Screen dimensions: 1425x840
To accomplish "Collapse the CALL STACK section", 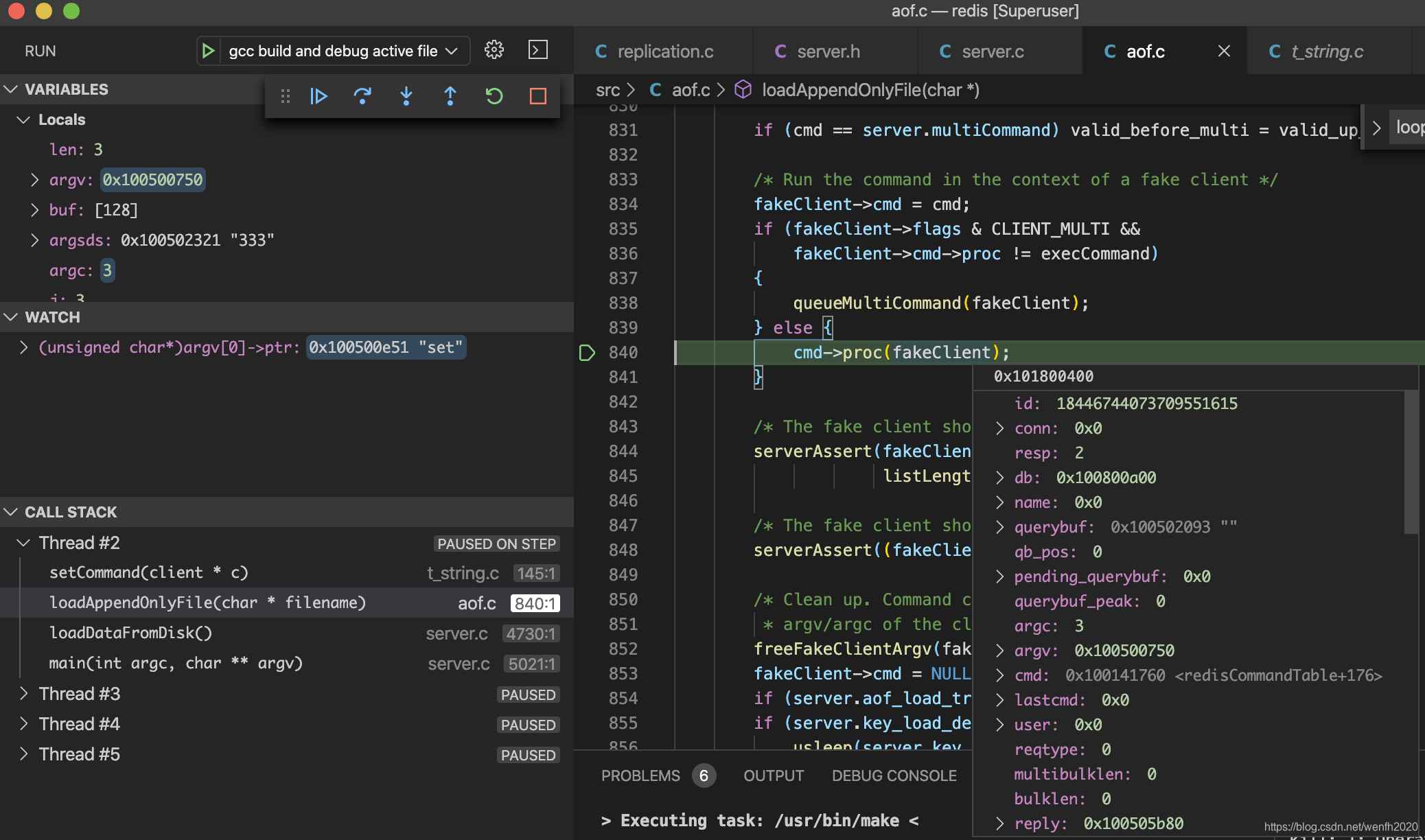I will (x=11, y=512).
